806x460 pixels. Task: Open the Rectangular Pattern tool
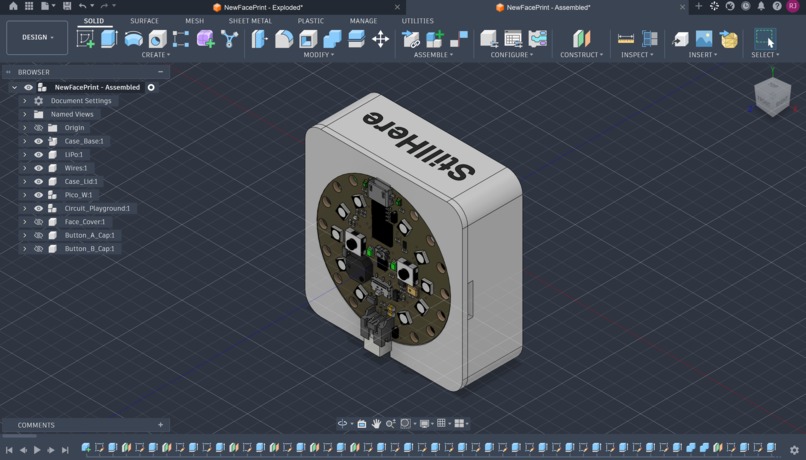pos(181,39)
